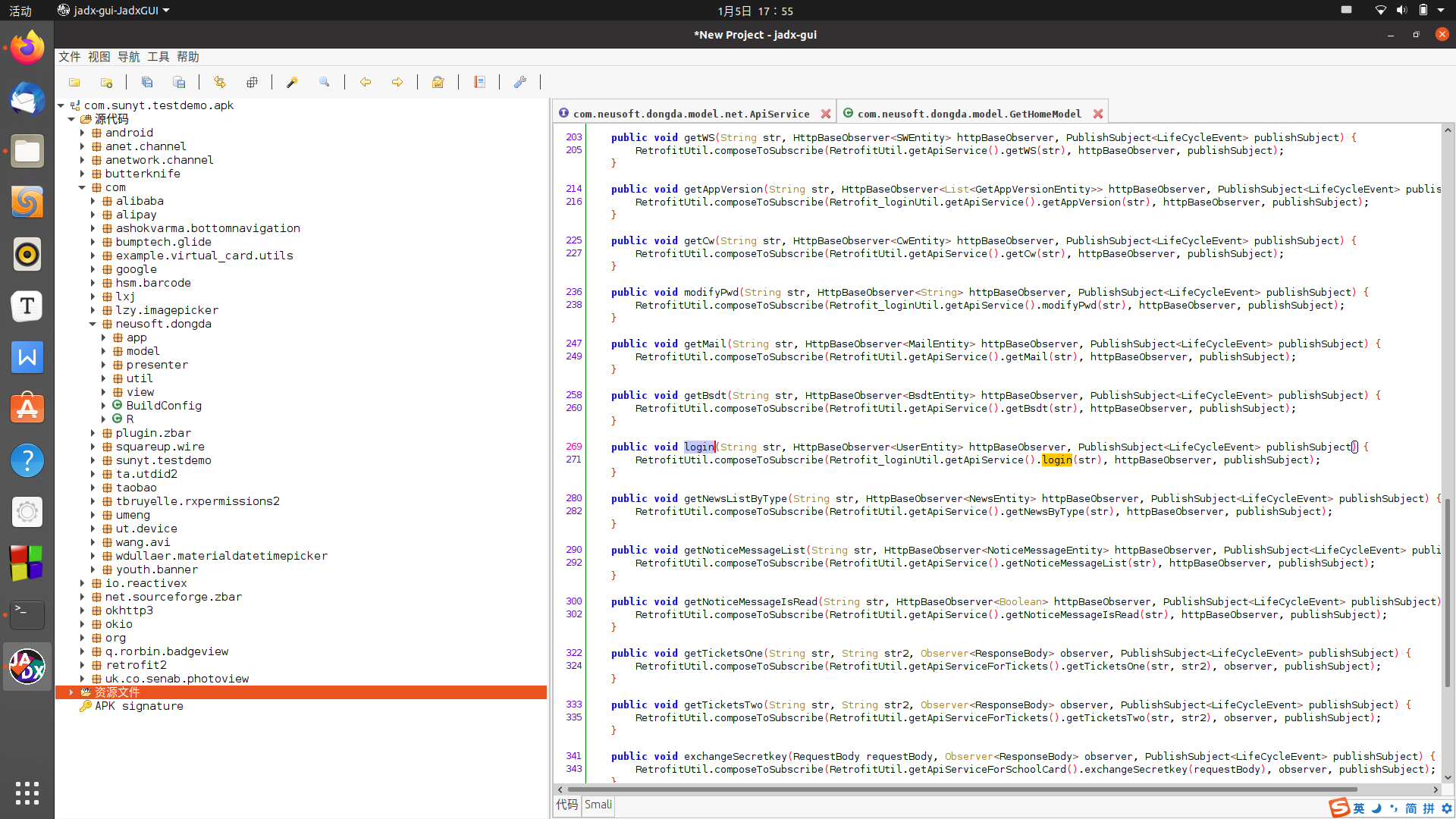
Task: Open the volume indicator in the top bar
Action: click(x=1401, y=11)
